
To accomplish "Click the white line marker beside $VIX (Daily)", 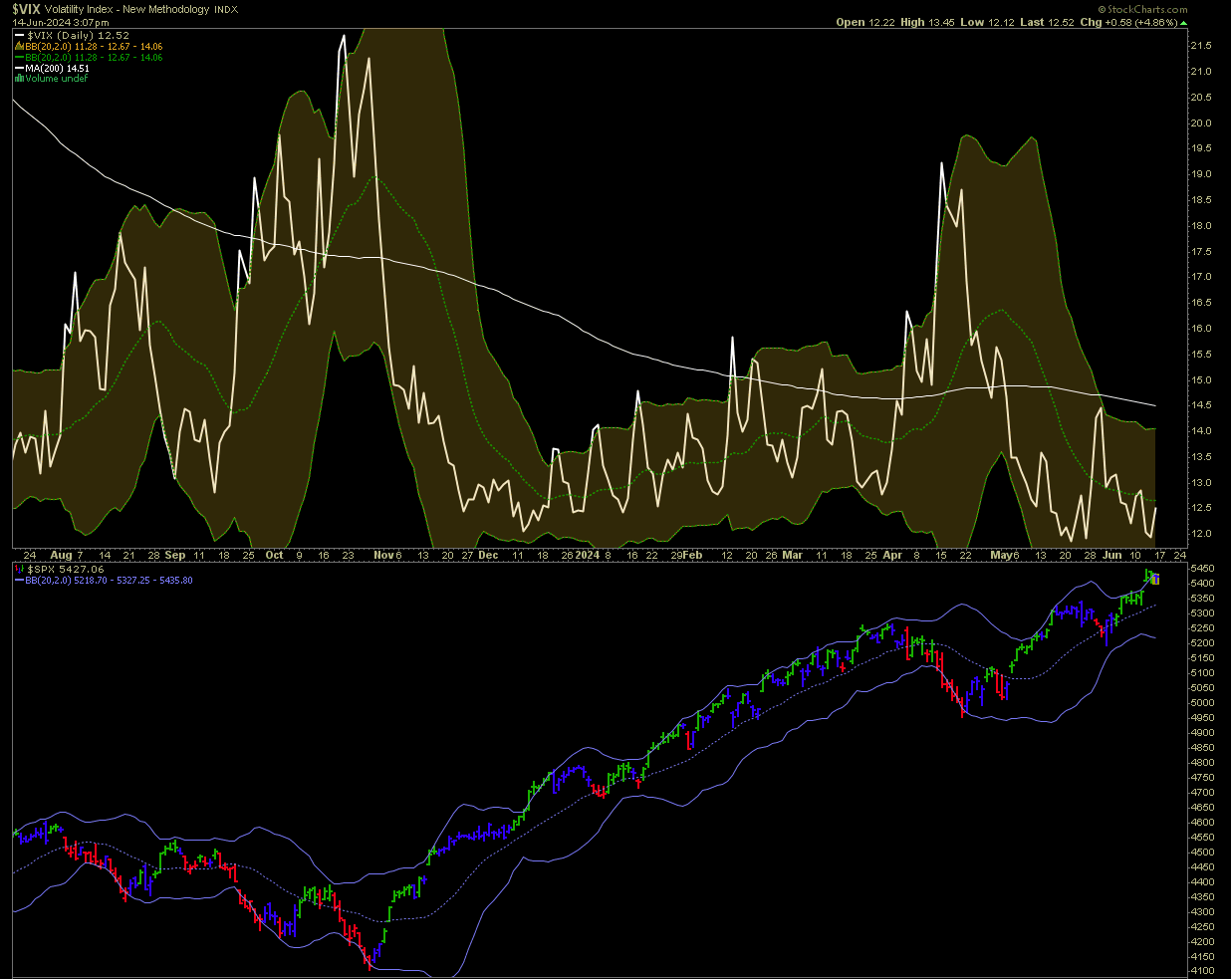I will coord(19,36).
